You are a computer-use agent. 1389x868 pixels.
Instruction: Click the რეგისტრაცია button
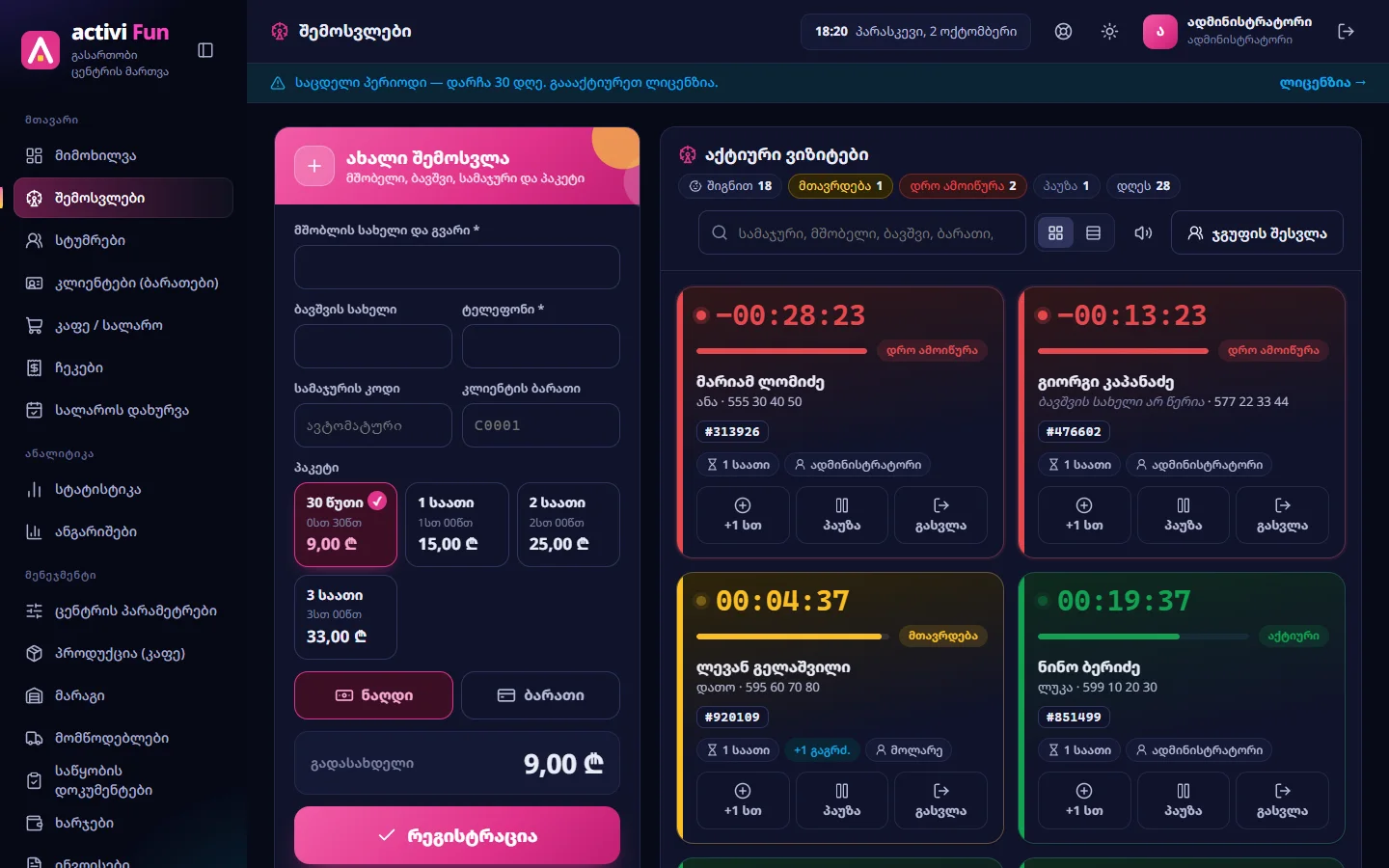[457, 835]
